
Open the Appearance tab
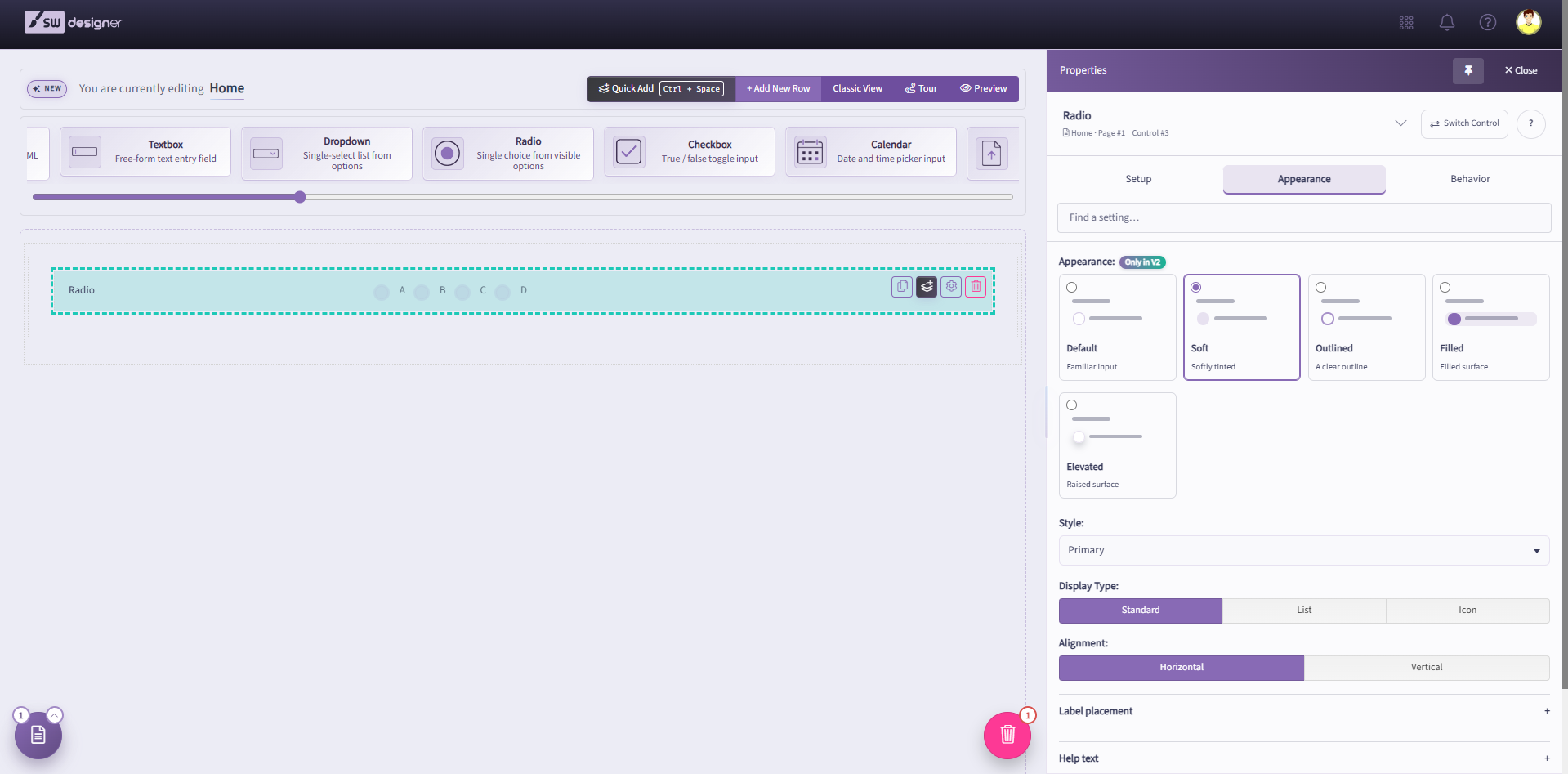1304,179
